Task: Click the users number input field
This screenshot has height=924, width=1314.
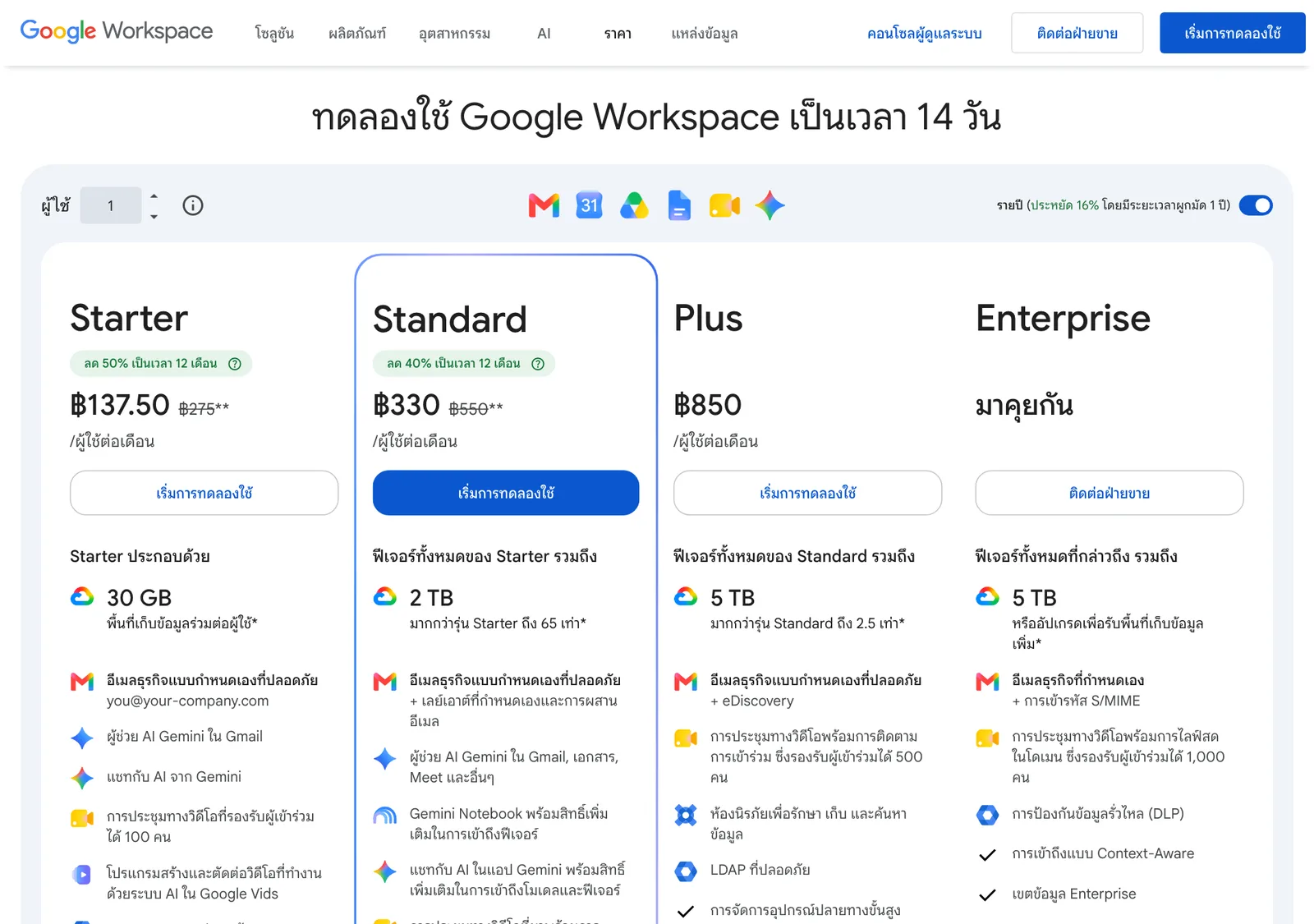Action: click(111, 205)
